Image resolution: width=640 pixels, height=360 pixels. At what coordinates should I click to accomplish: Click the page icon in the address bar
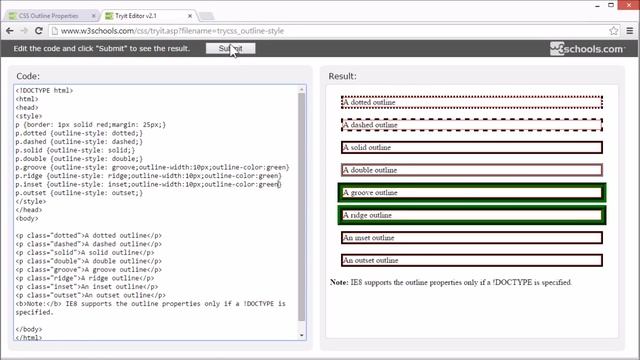[x=55, y=31]
